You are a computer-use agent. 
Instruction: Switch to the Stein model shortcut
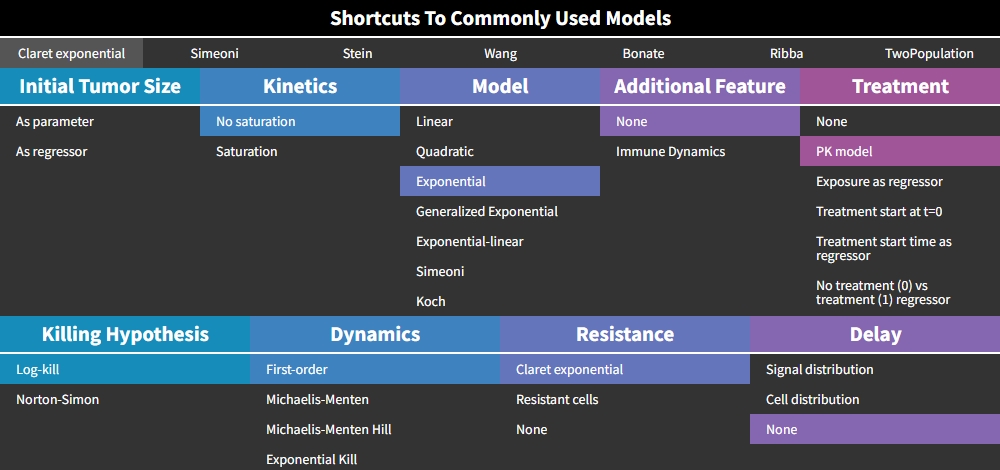(x=357, y=53)
